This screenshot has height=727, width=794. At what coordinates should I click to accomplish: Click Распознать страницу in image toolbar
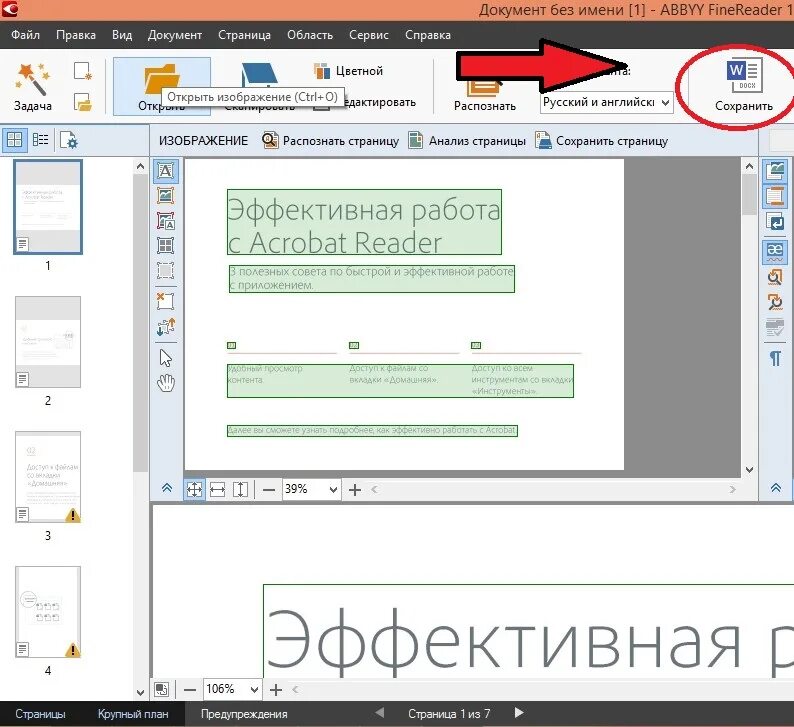click(x=331, y=141)
